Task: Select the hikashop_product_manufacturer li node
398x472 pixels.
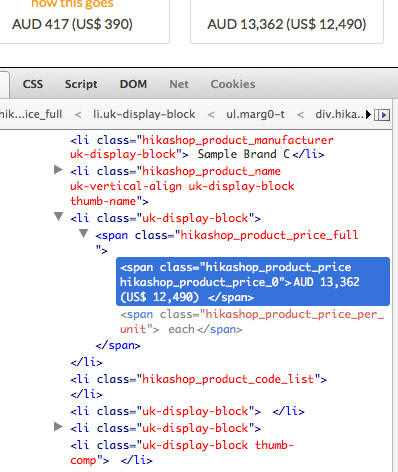Action: coord(202,147)
